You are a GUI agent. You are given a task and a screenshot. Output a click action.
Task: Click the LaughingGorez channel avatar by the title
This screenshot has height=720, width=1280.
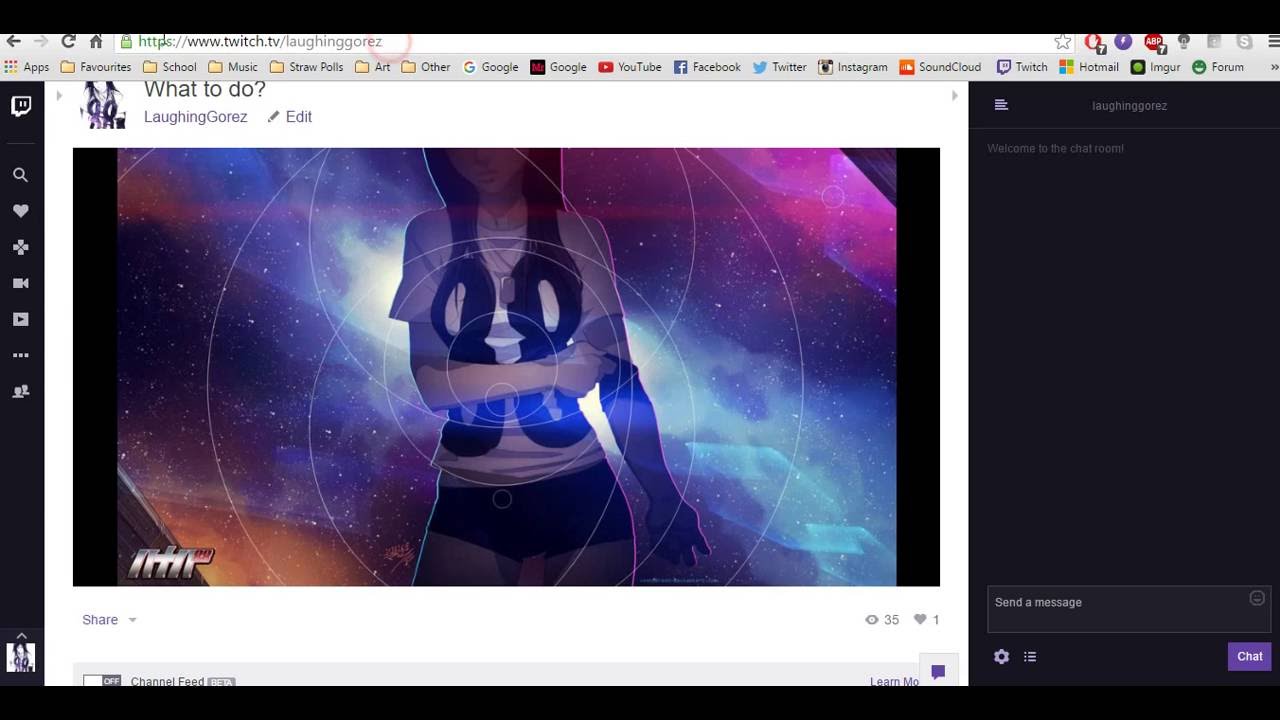point(103,104)
